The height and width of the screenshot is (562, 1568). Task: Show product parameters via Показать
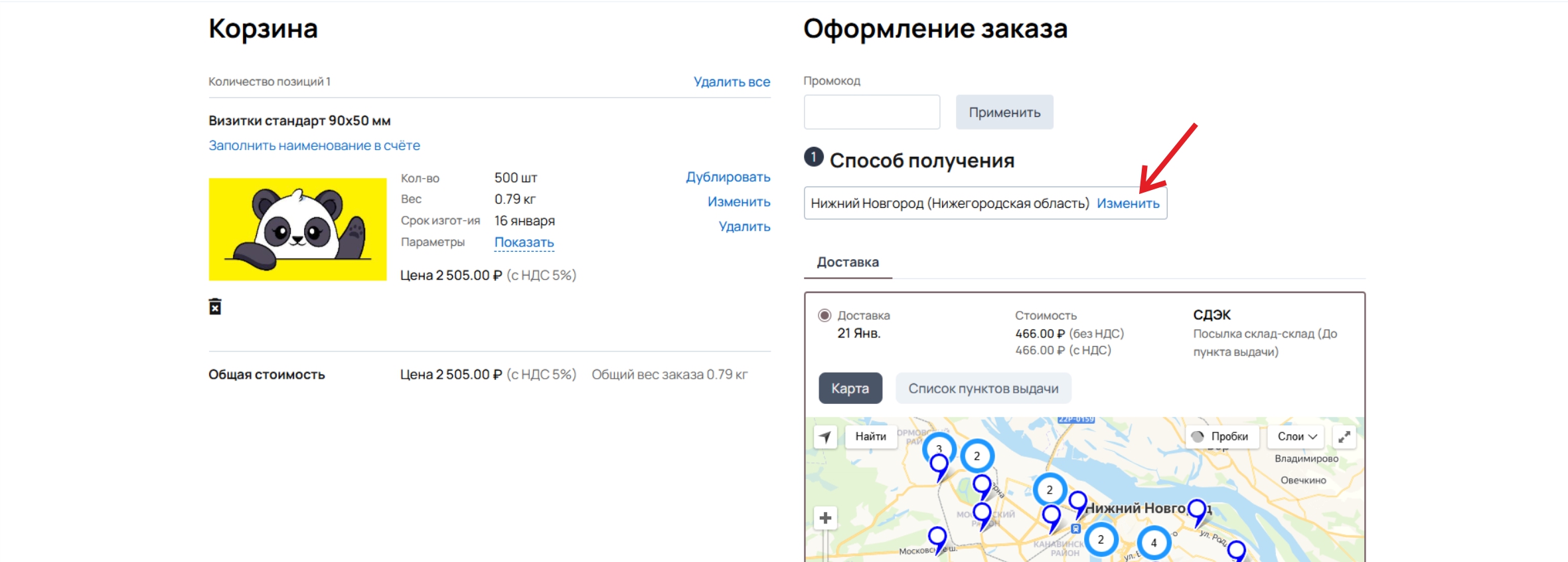[x=524, y=242]
